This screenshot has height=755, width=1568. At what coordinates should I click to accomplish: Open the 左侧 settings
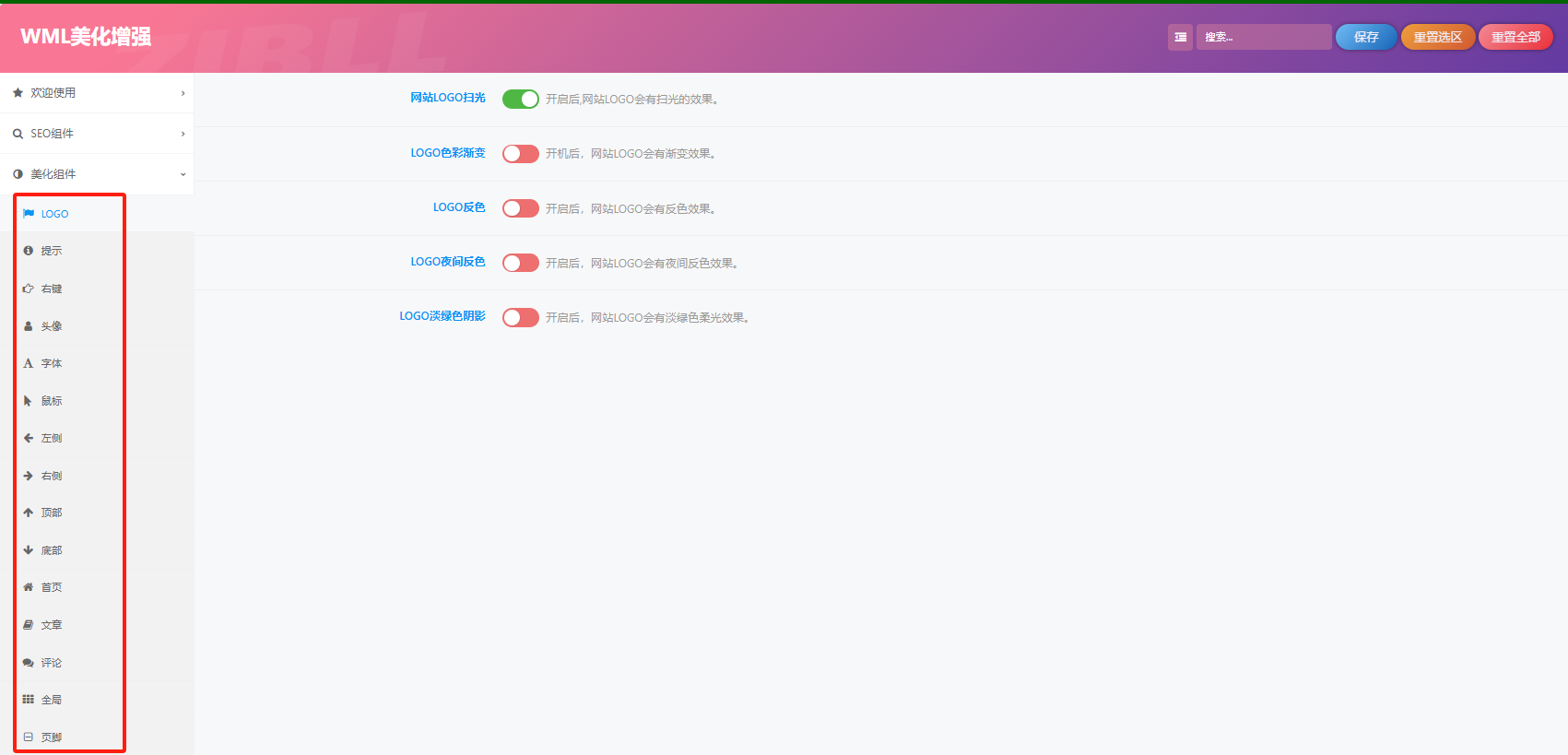coord(97,438)
